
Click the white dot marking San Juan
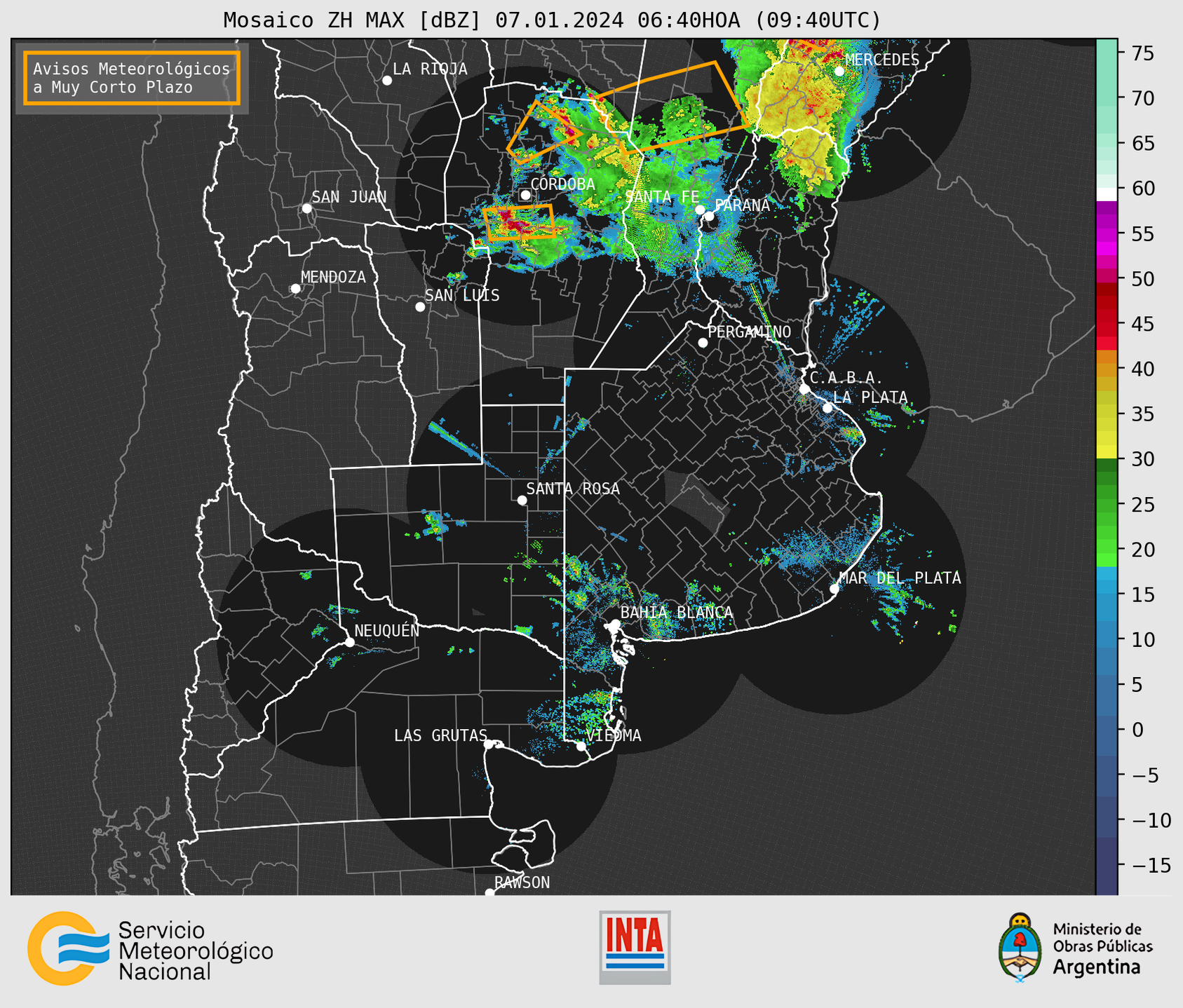[306, 208]
